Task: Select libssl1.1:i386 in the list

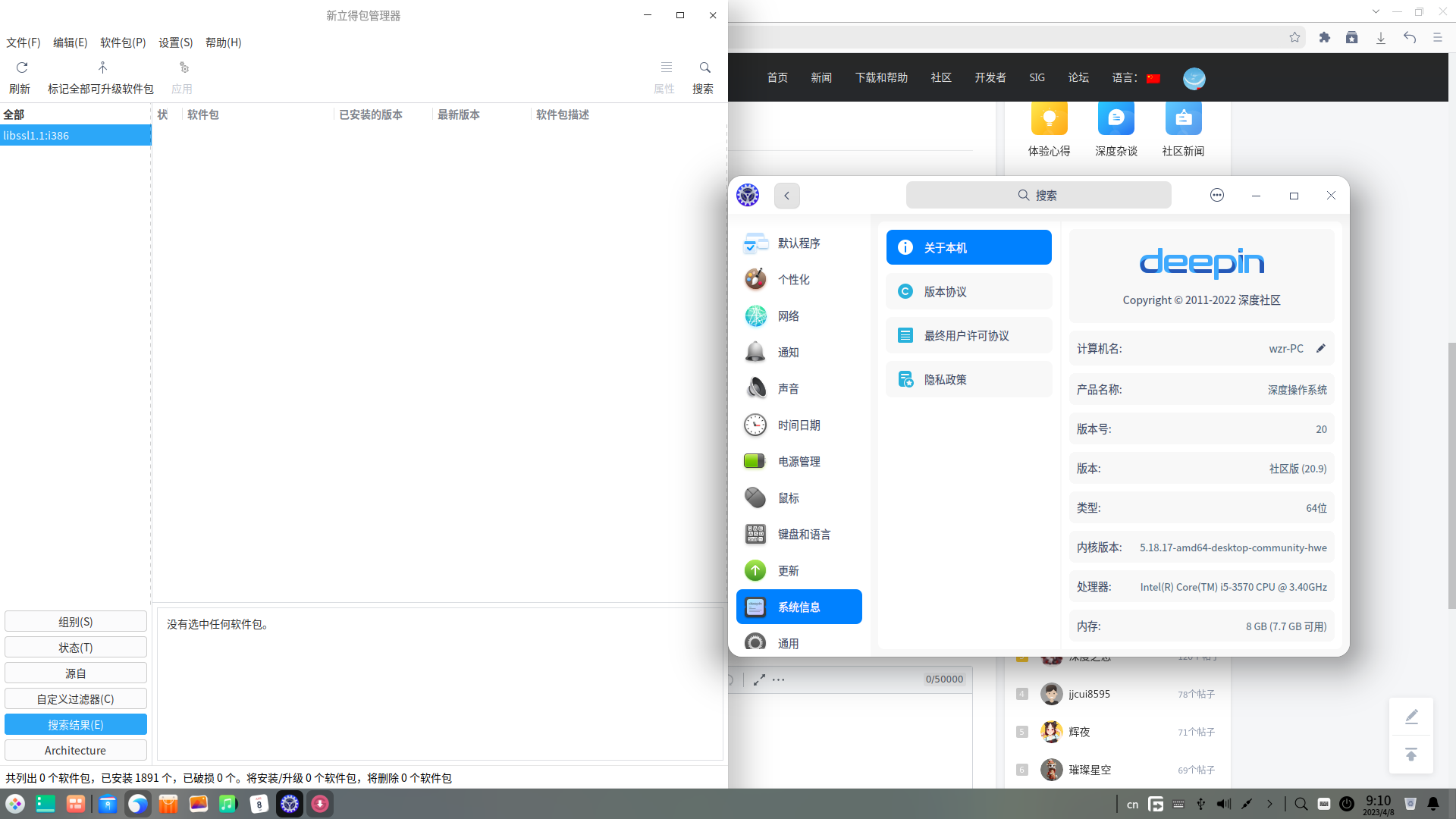Action: [75, 136]
